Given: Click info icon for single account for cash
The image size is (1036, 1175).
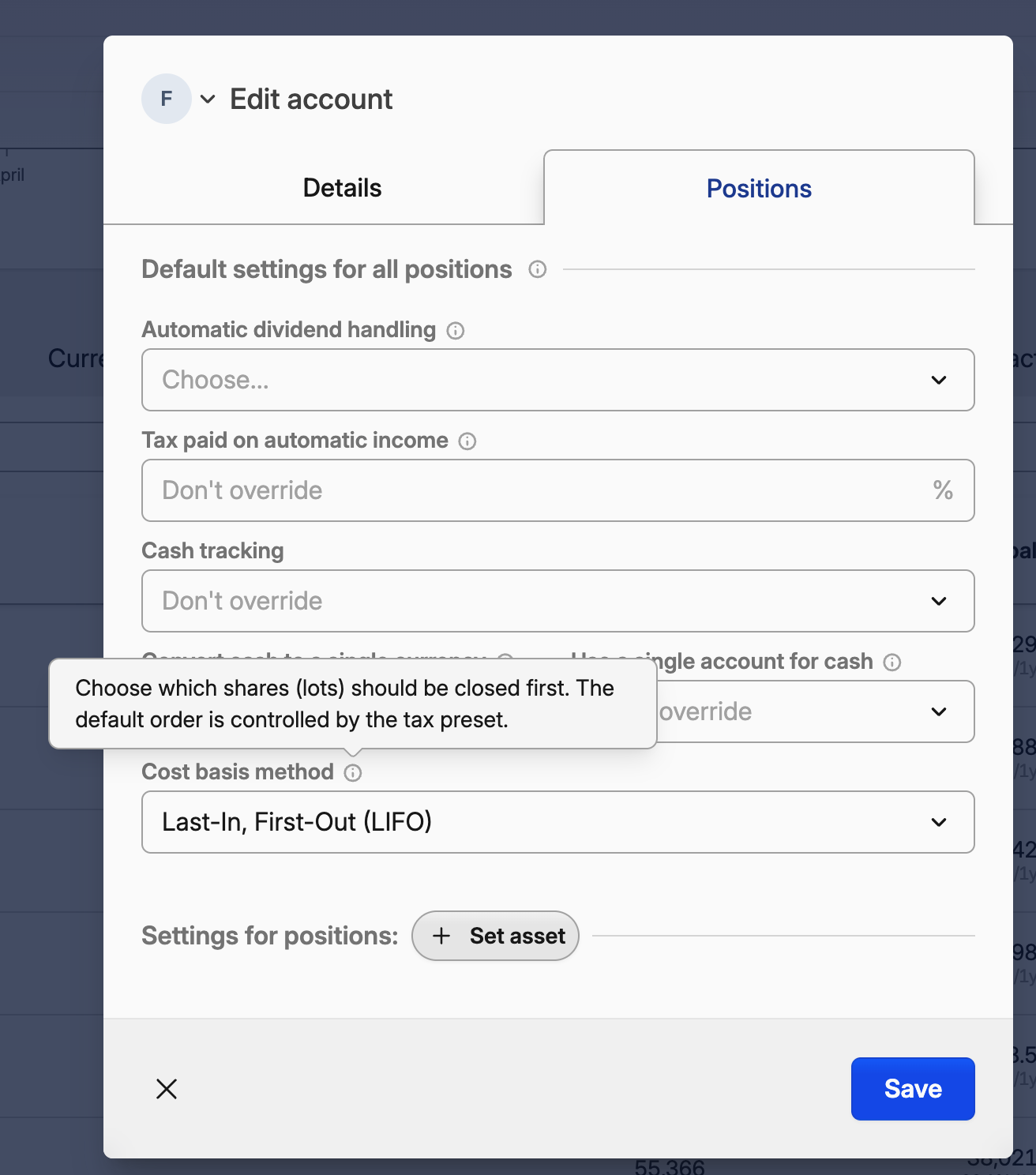Looking at the screenshot, I should 892,662.
